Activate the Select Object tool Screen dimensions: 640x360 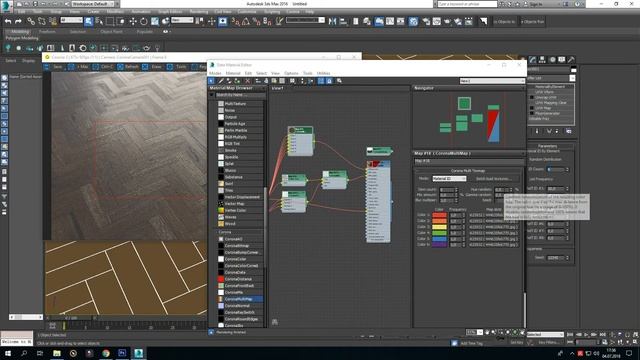click(x=89, y=21)
